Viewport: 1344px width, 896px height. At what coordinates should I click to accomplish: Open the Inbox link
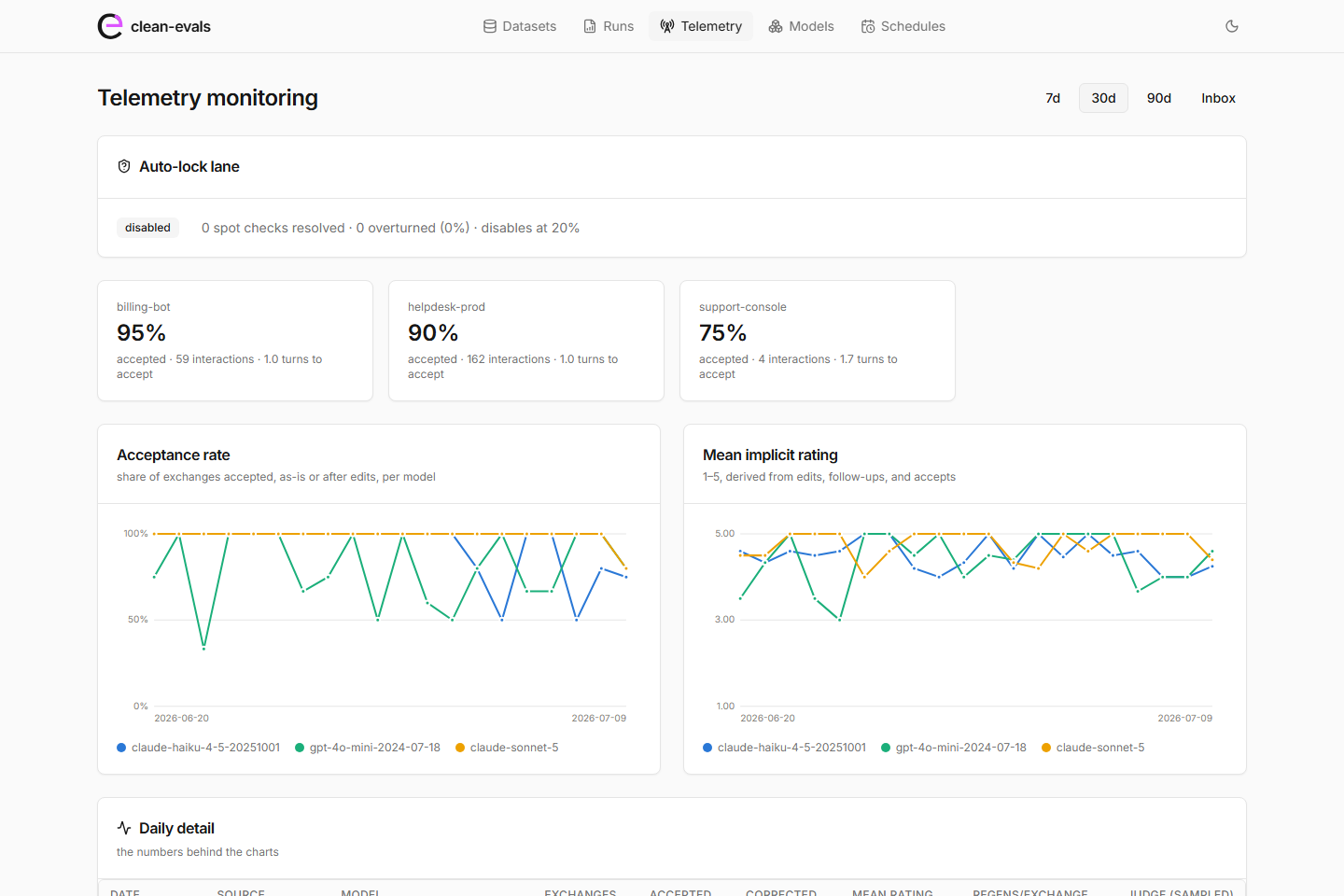[x=1218, y=98]
